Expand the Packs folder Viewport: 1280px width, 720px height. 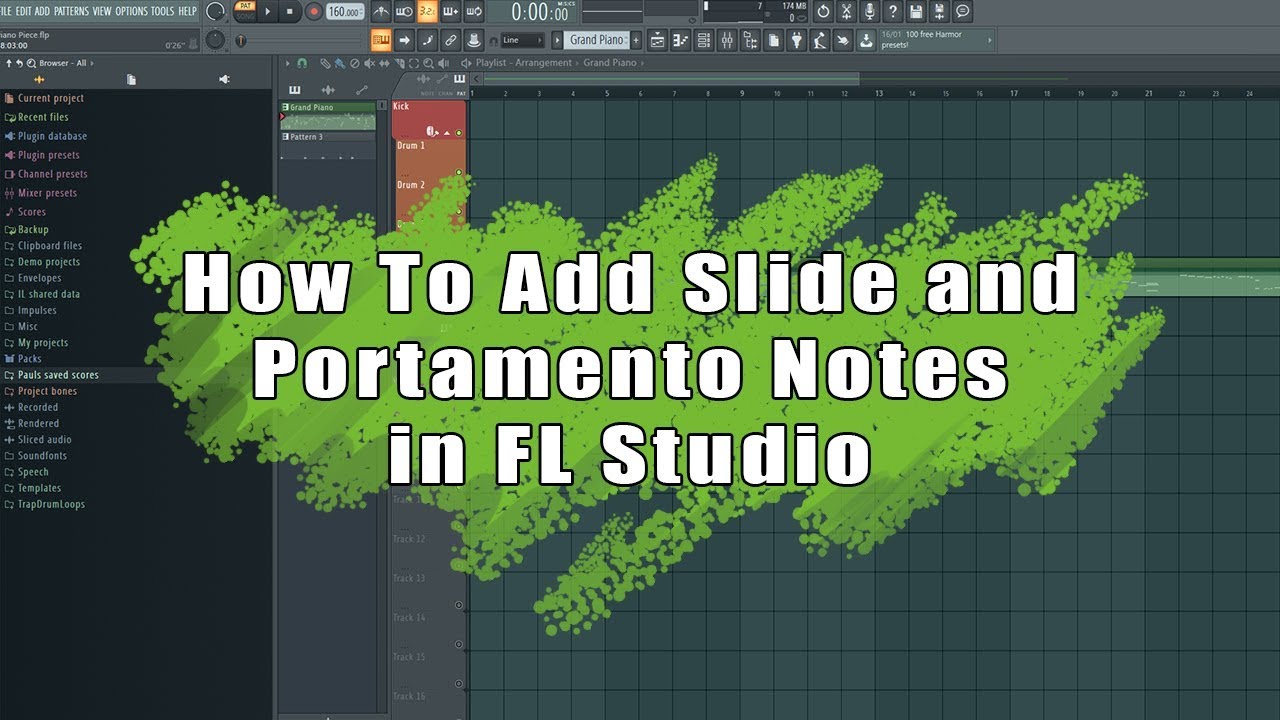(29, 358)
